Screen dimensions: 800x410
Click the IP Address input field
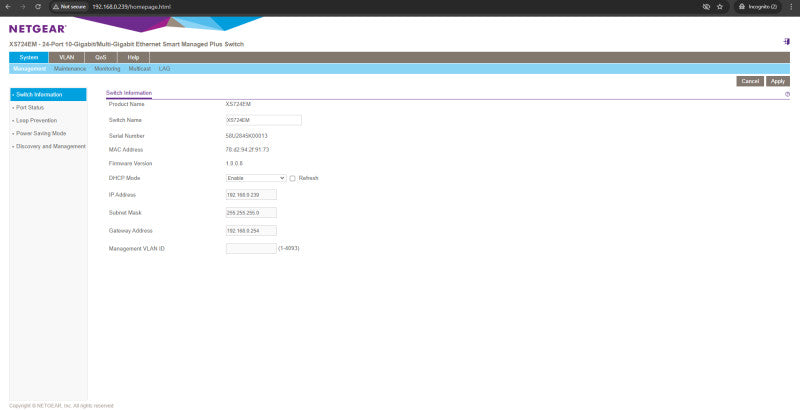[251, 195]
